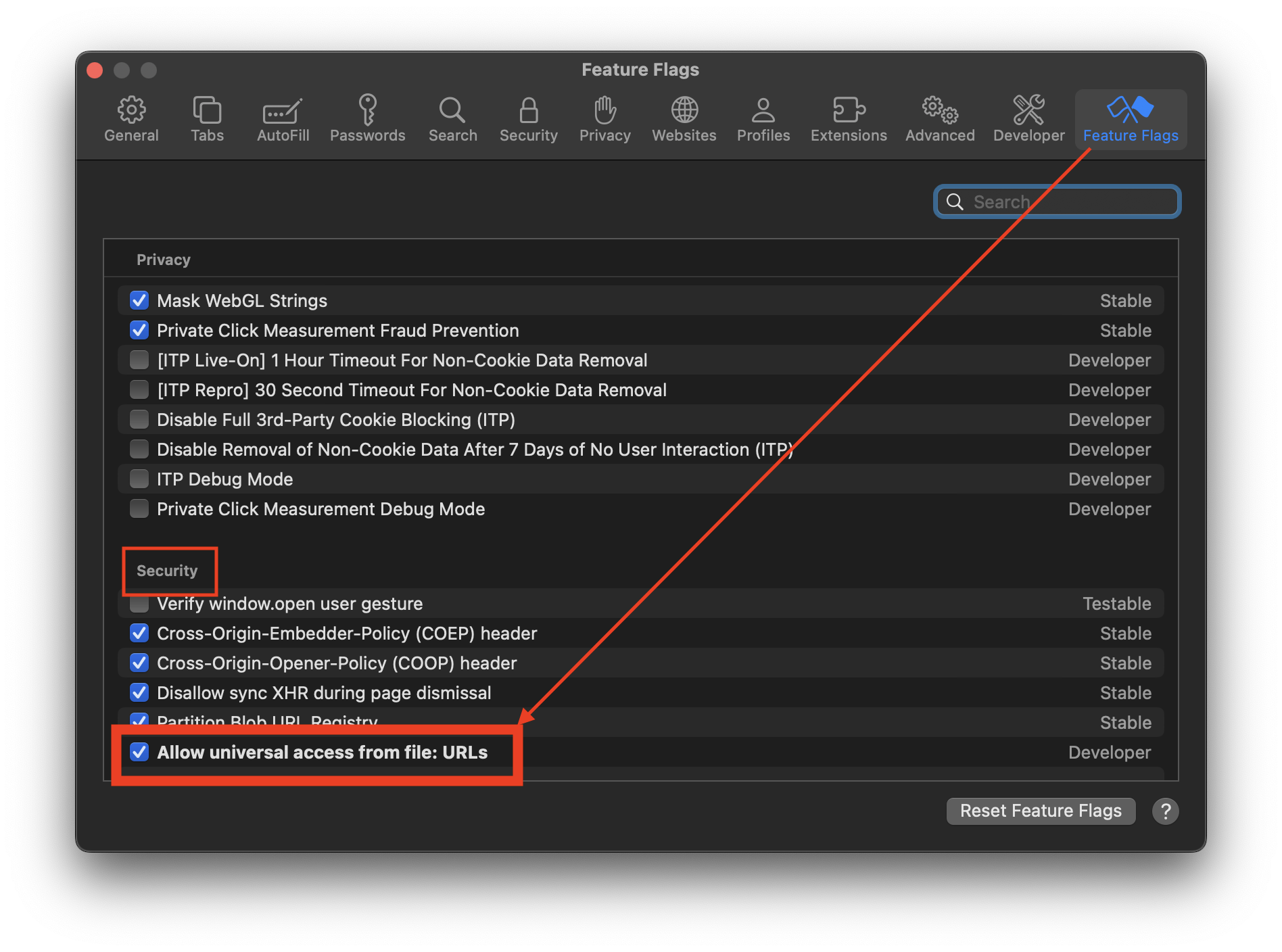The height and width of the screenshot is (952, 1282).
Task: Uncheck Mask WebGL Strings
Action: 139,300
